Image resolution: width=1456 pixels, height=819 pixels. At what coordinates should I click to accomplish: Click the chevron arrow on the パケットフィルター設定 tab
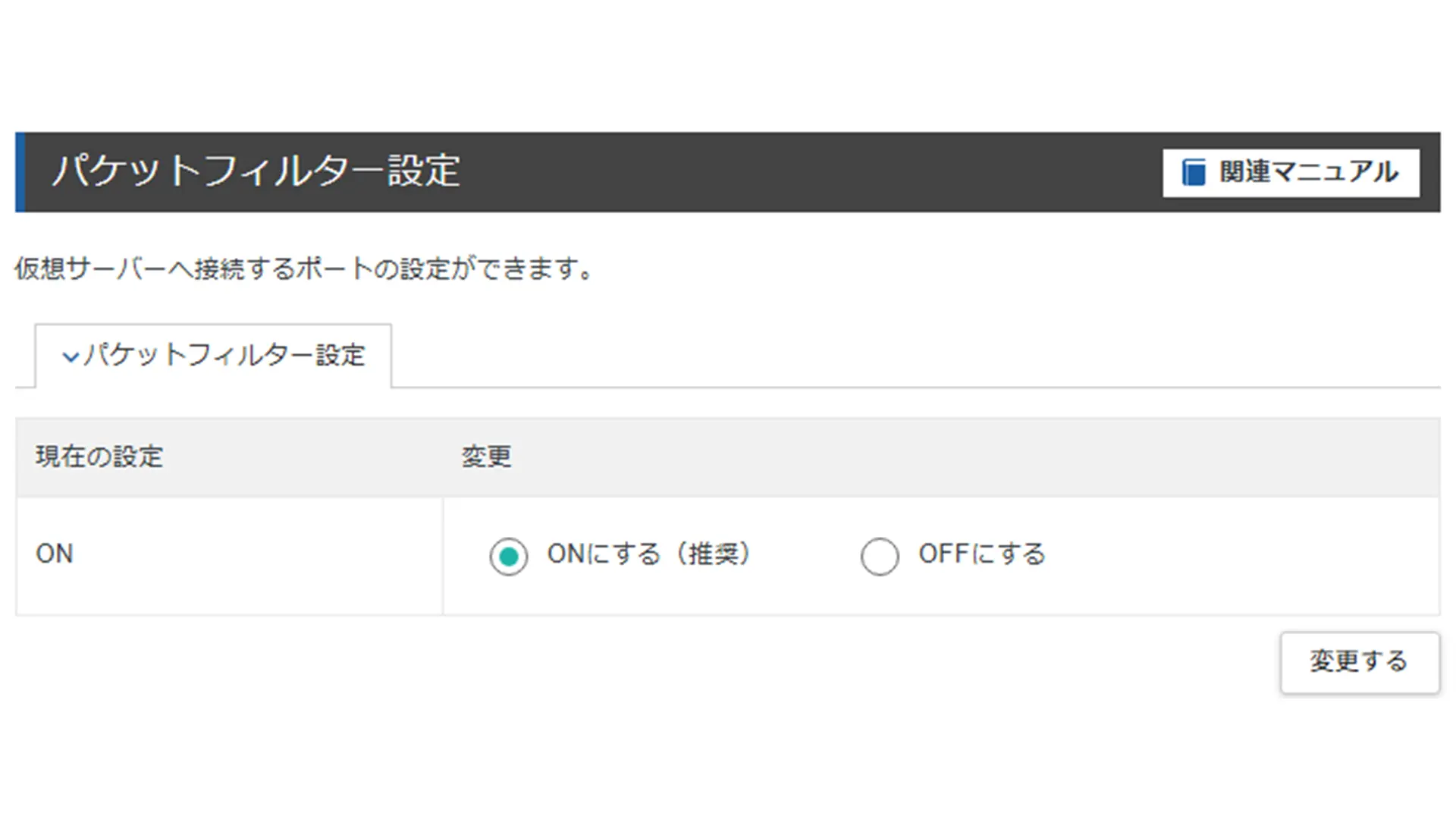(x=71, y=356)
